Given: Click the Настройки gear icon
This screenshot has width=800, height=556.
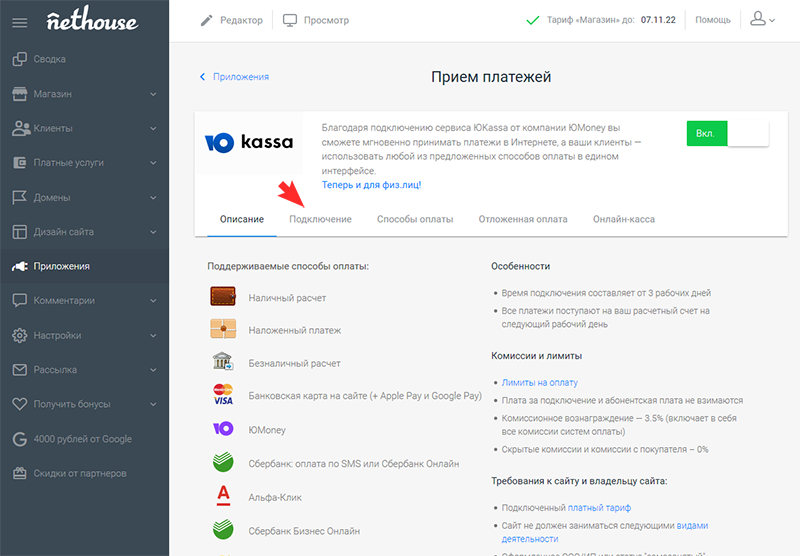Looking at the screenshot, I should 19,335.
